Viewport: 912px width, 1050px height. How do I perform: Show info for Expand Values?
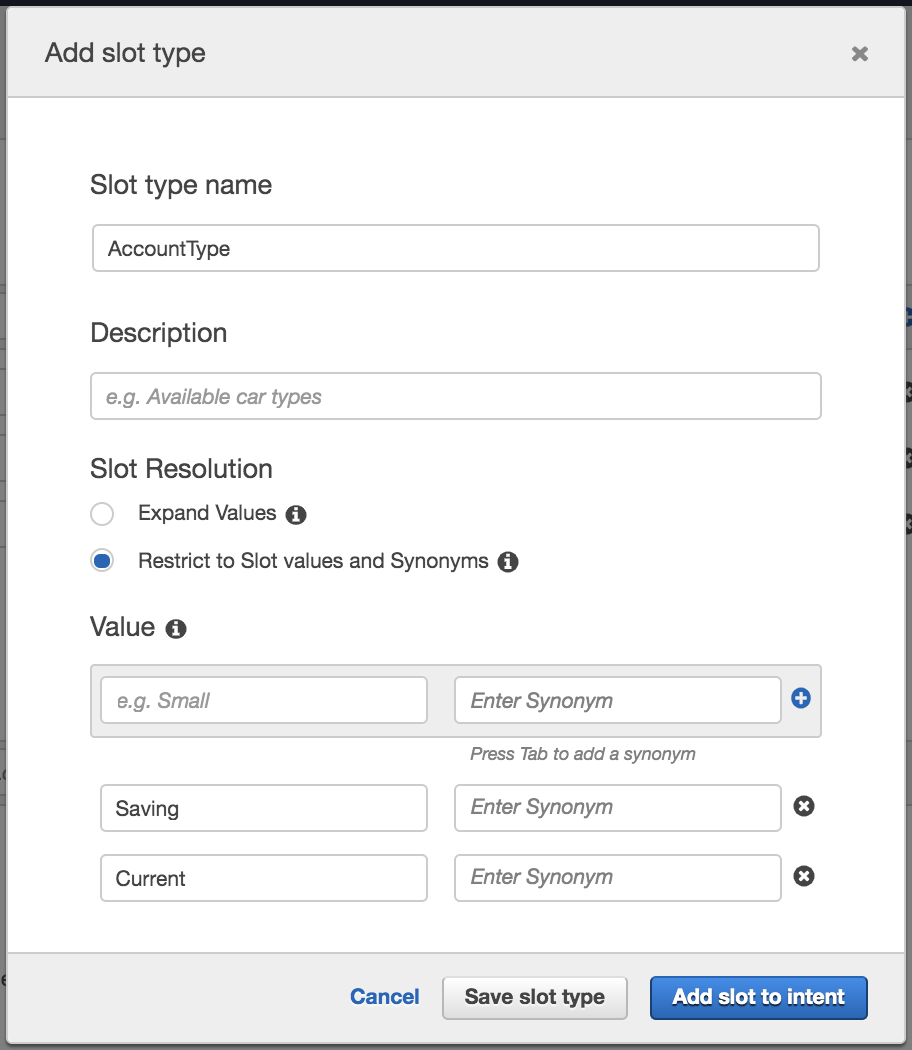coord(296,514)
